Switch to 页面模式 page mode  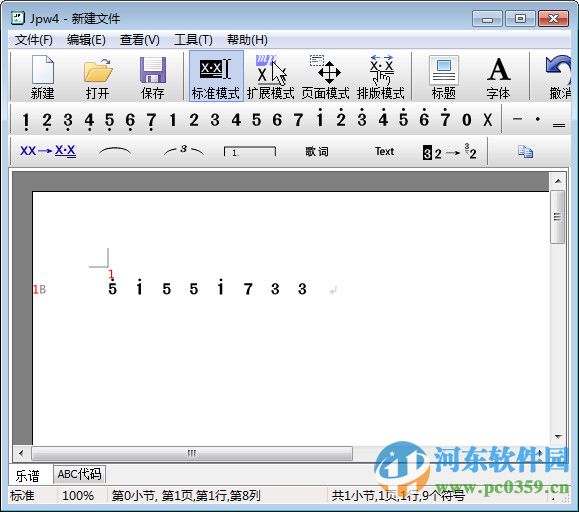click(x=325, y=77)
